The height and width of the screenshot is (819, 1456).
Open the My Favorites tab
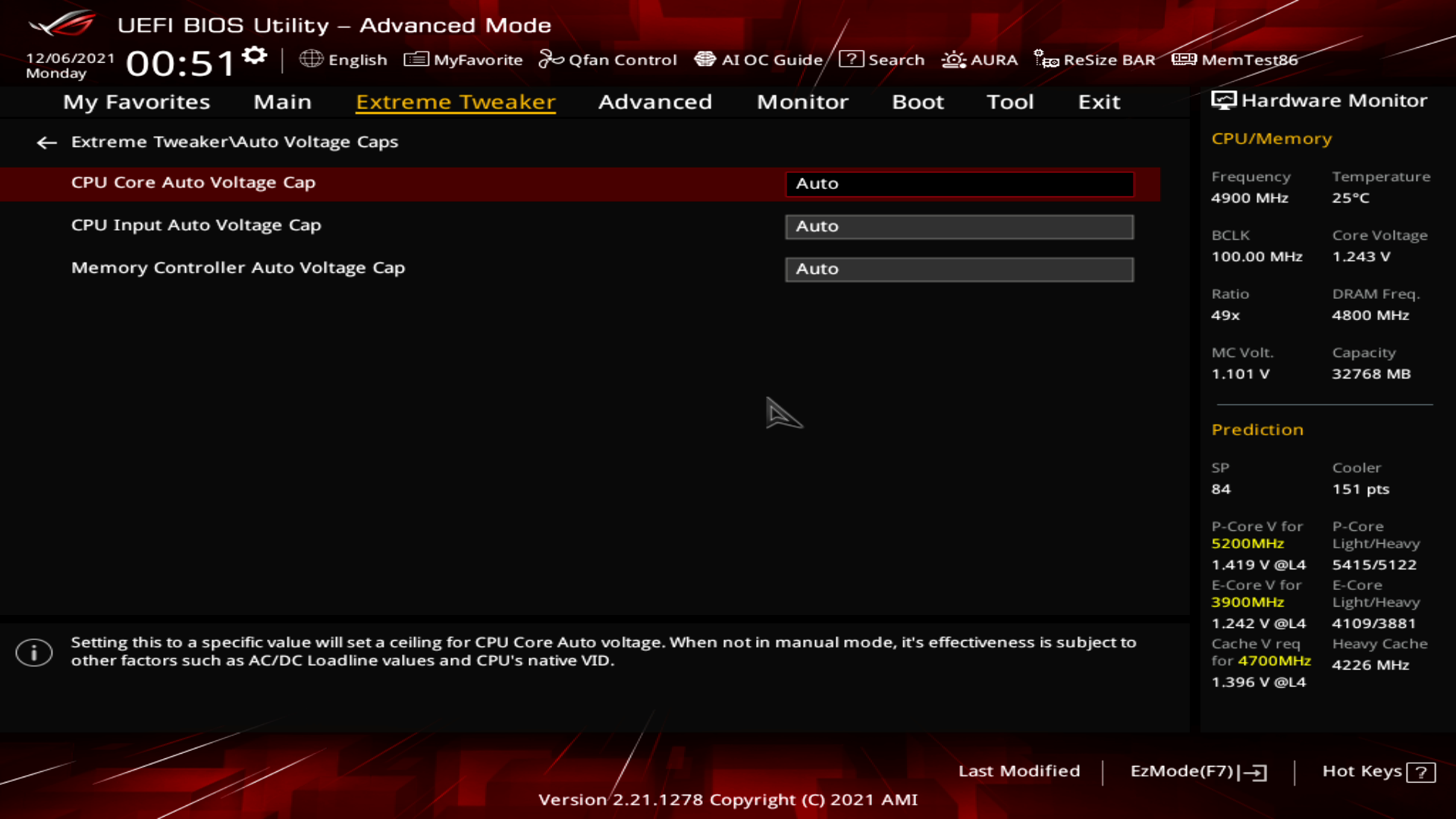point(136,102)
